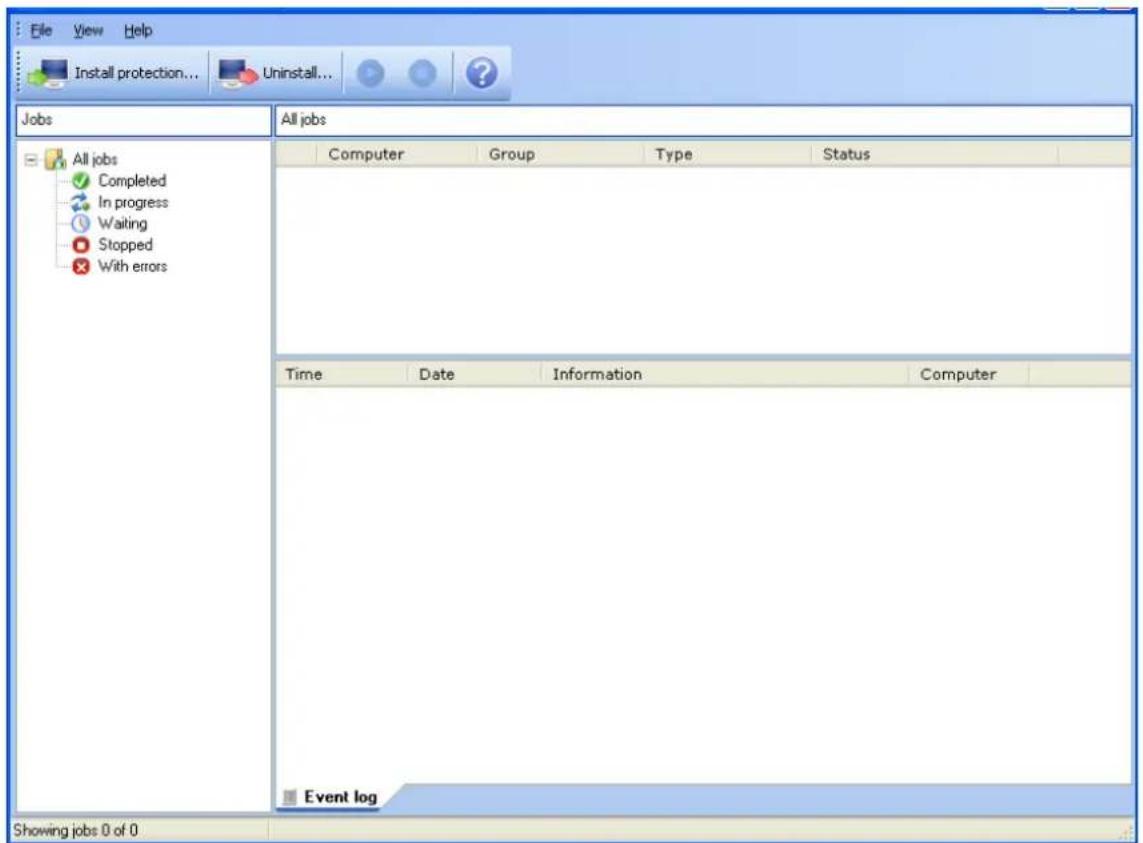Click the All jobs list panel header
Image resolution: width=1143 pixels, height=843 pixels.
pos(703,120)
